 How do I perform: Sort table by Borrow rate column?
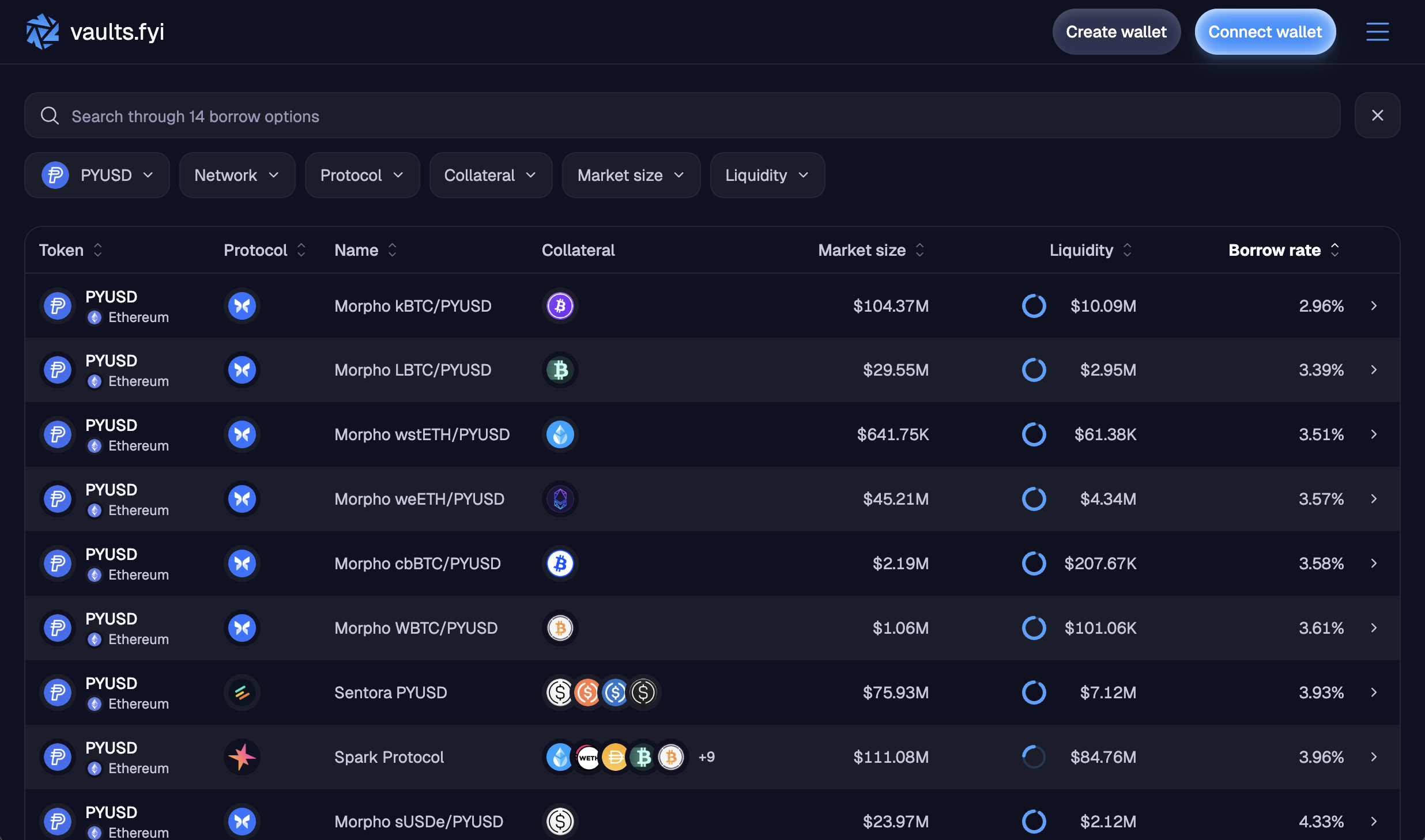(1284, 250)
